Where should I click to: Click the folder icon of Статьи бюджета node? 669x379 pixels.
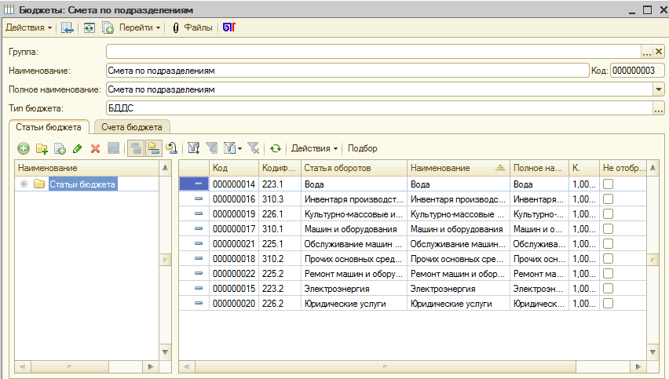39,184
